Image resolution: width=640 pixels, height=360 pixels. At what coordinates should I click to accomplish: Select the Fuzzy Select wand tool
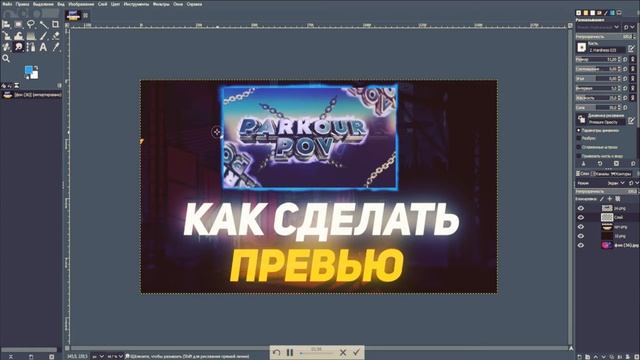tap(43, 24)
